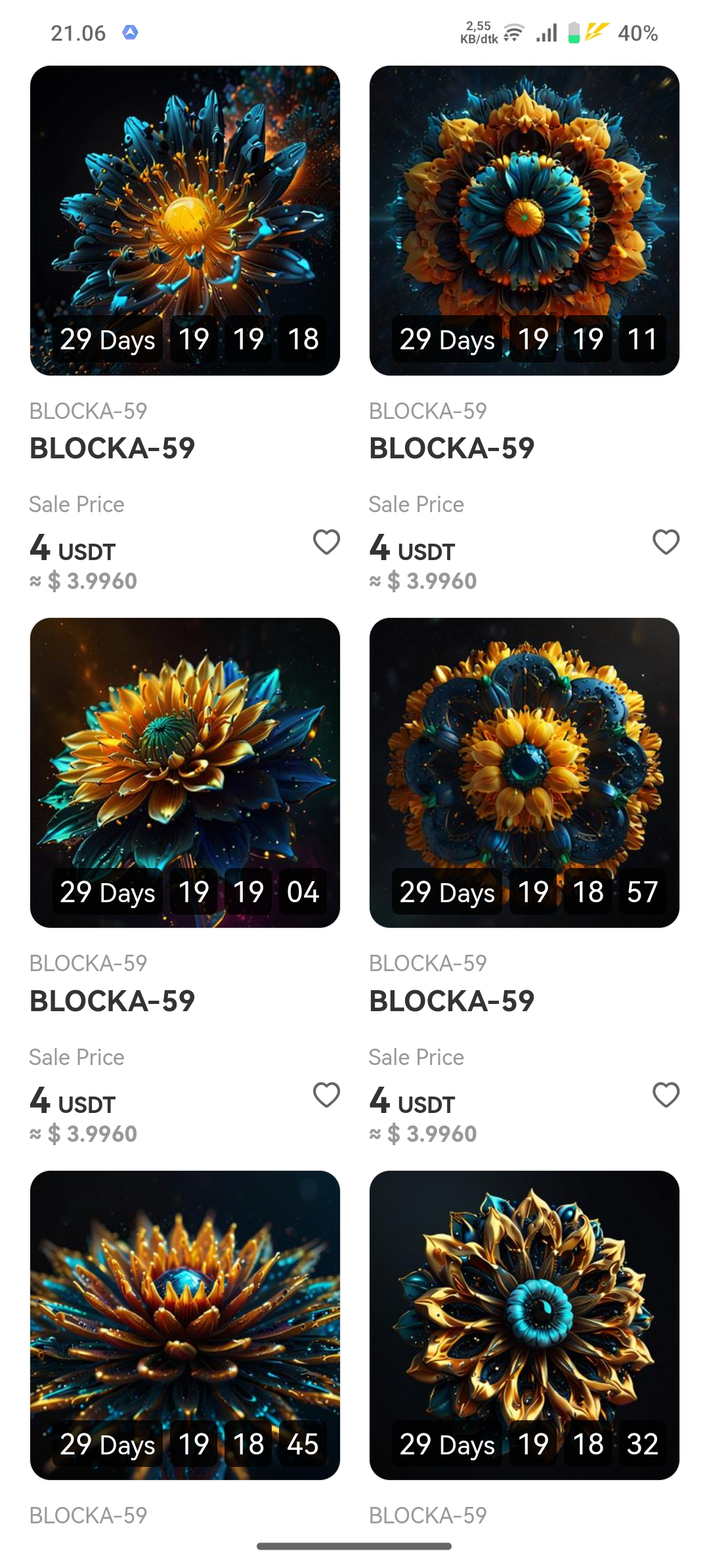Select BLOCKA-59 title under timer 19 19 04
This screenshot has height=1568, width=709.
coord(112,1001)
